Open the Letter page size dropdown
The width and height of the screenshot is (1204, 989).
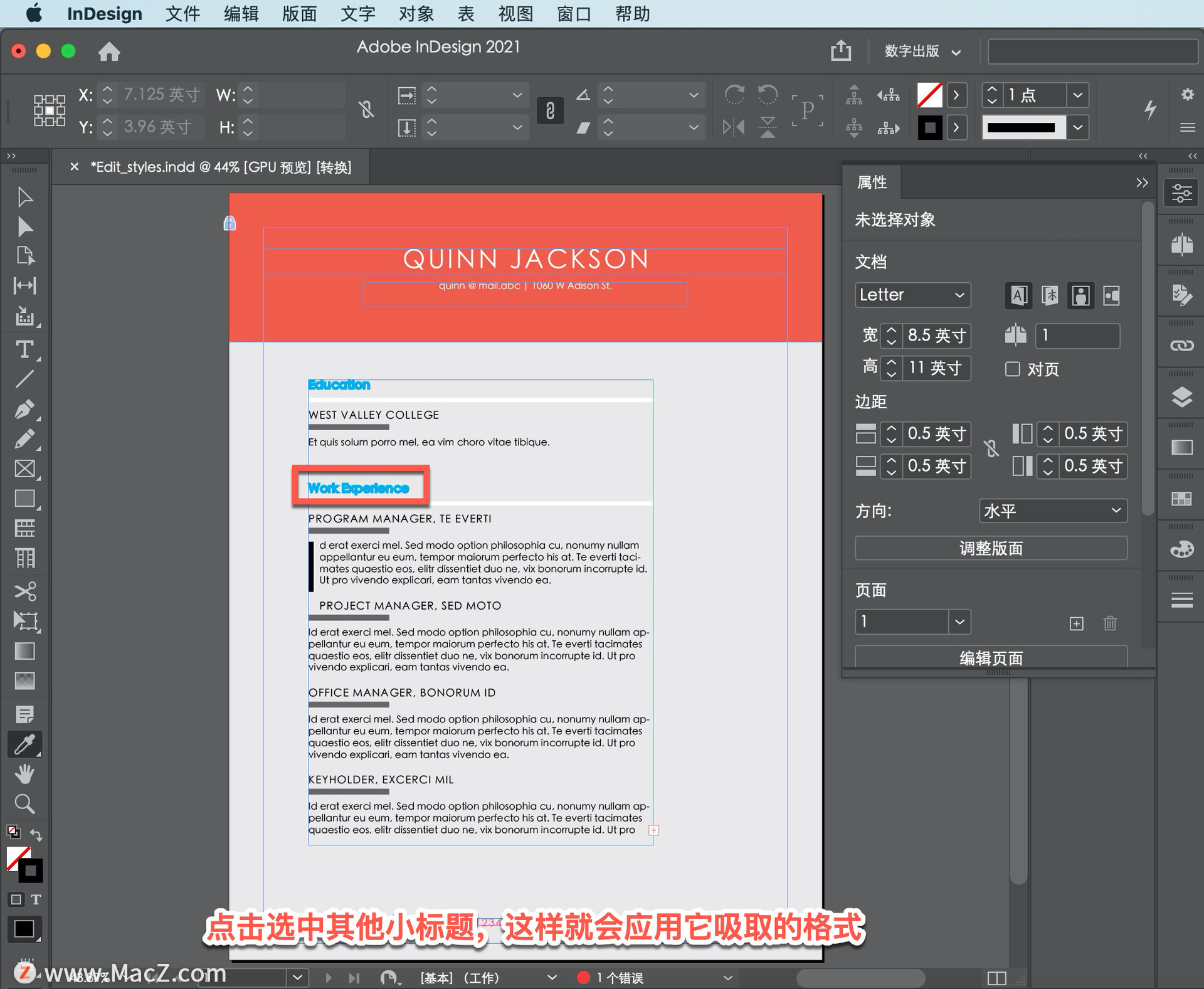912,295
